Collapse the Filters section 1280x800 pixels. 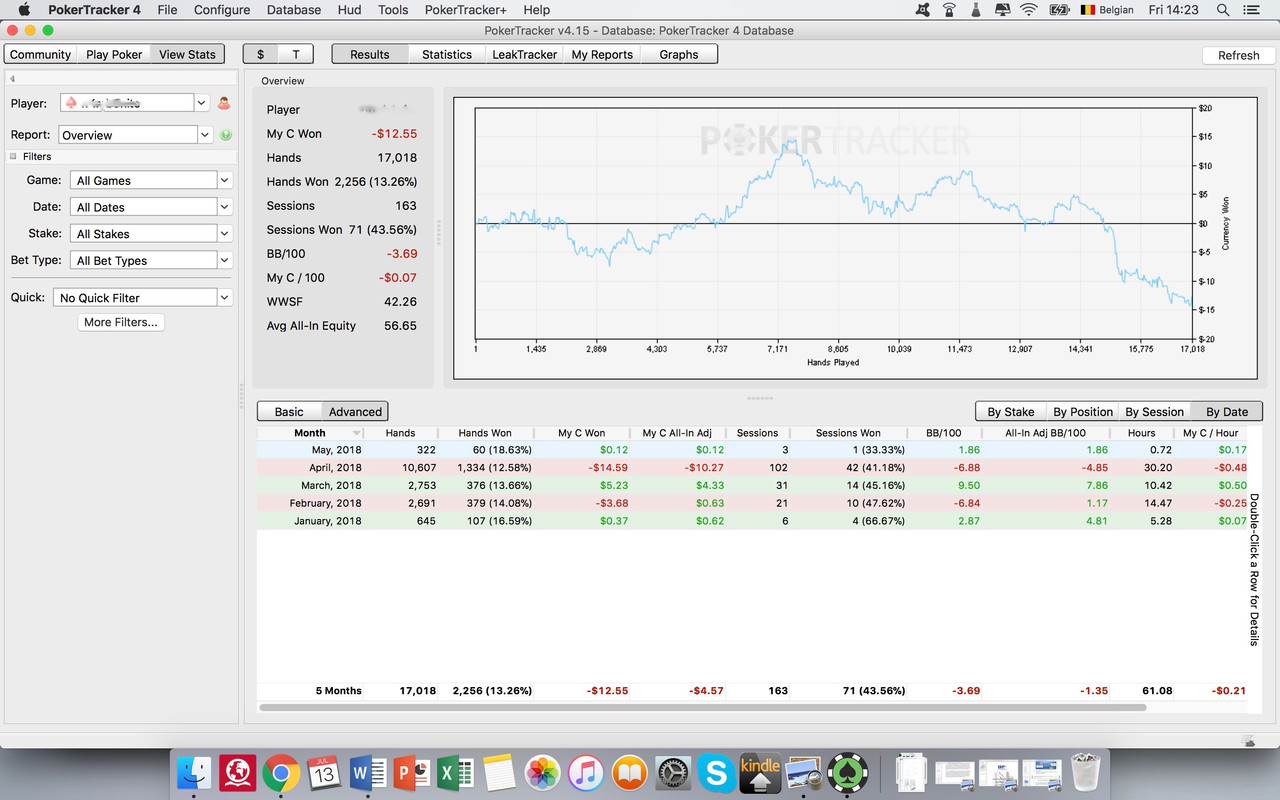tap(14, 156)
